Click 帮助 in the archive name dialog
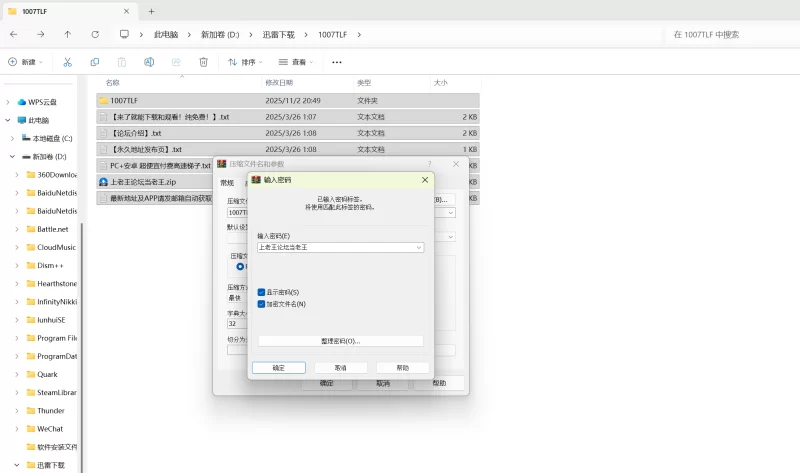 click(x=439, y=383)
